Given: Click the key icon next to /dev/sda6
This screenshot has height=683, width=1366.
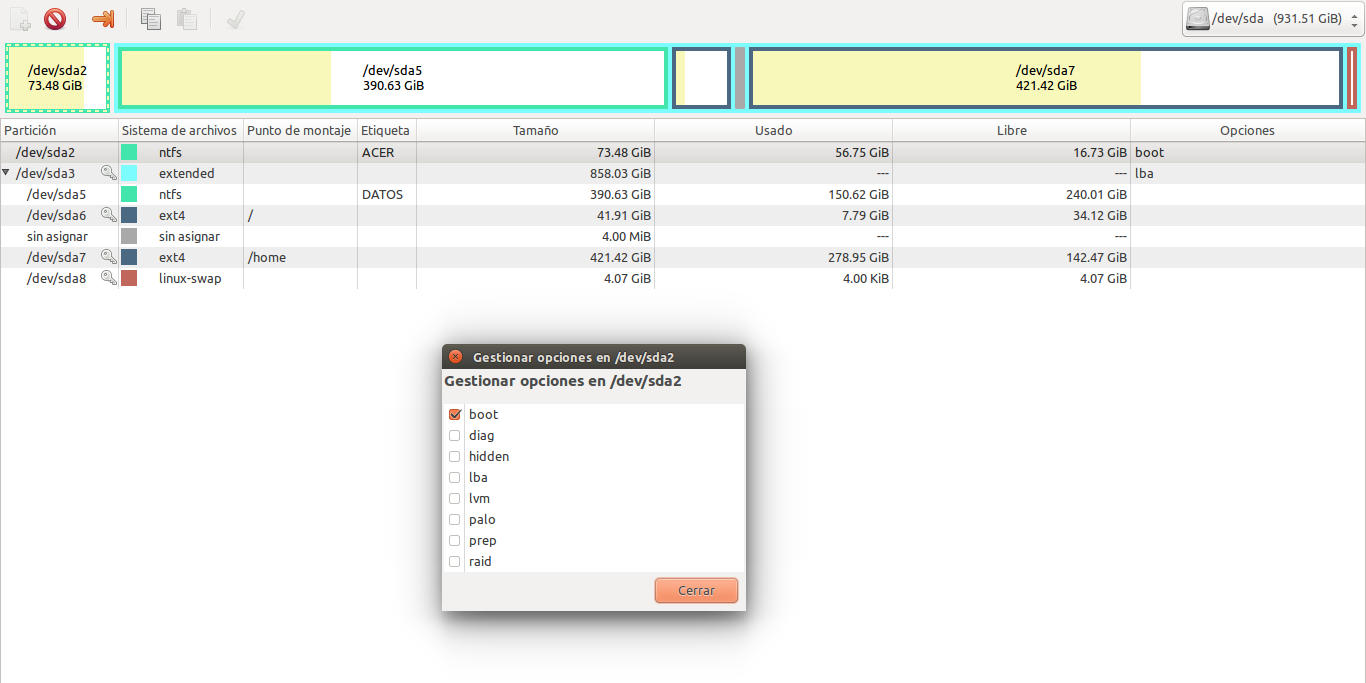Looking at the screenshot, I should click(109, 215).
